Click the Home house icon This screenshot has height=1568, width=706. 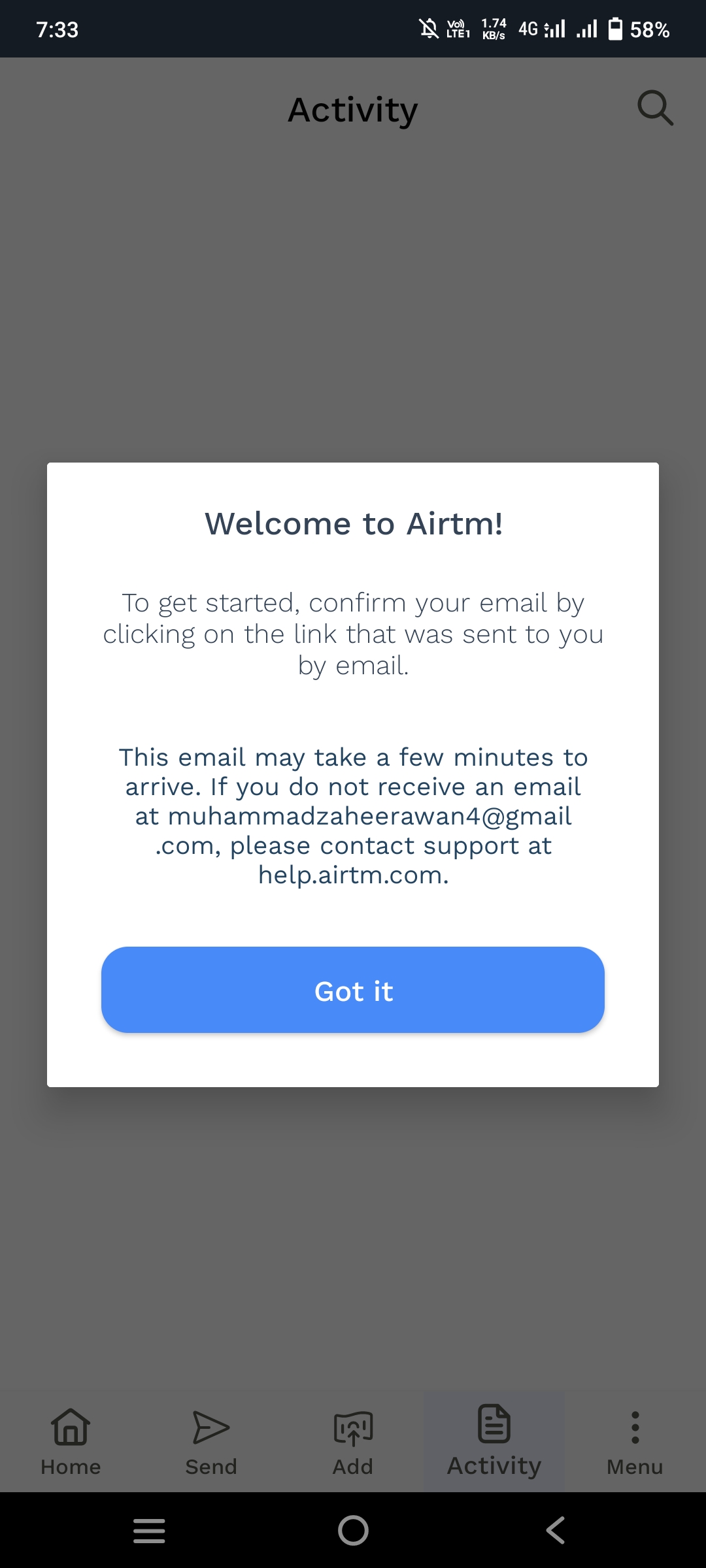pos(71,1427)
